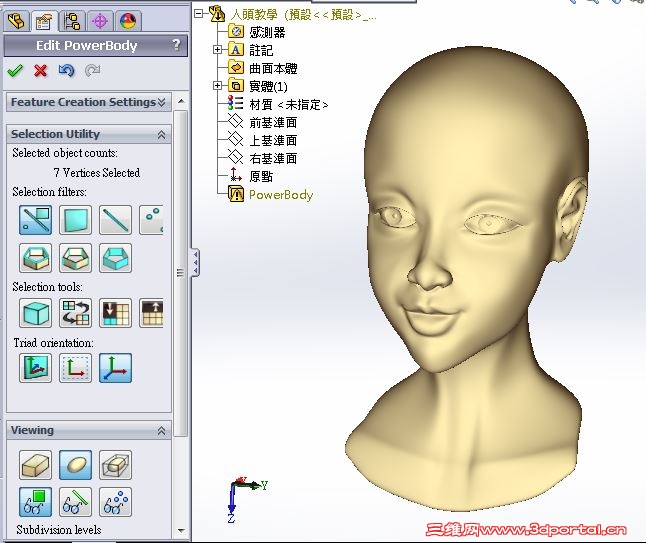Screen dimensions: 646x543
Task: Collapse the Viewing section
Action: pyautogui.click(x=162, y=431)
